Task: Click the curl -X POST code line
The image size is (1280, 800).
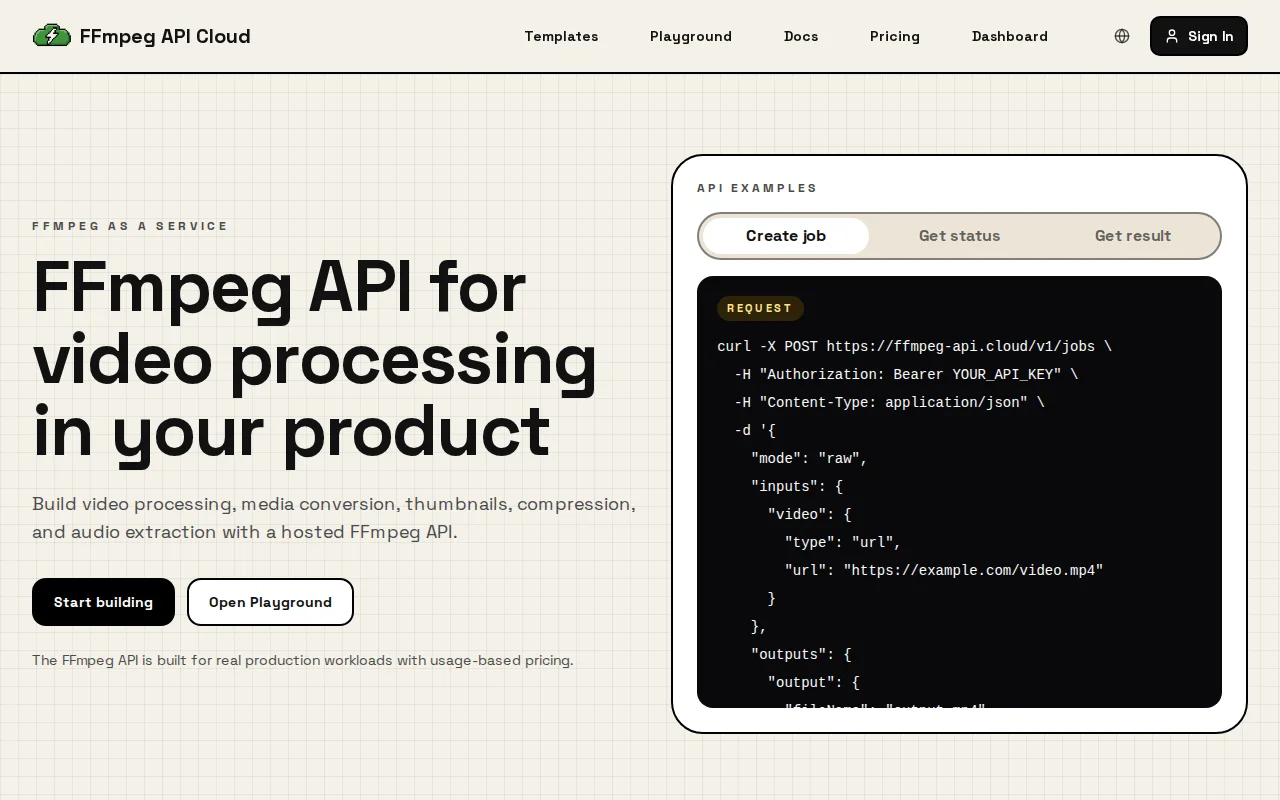Action: coord(914,346)
